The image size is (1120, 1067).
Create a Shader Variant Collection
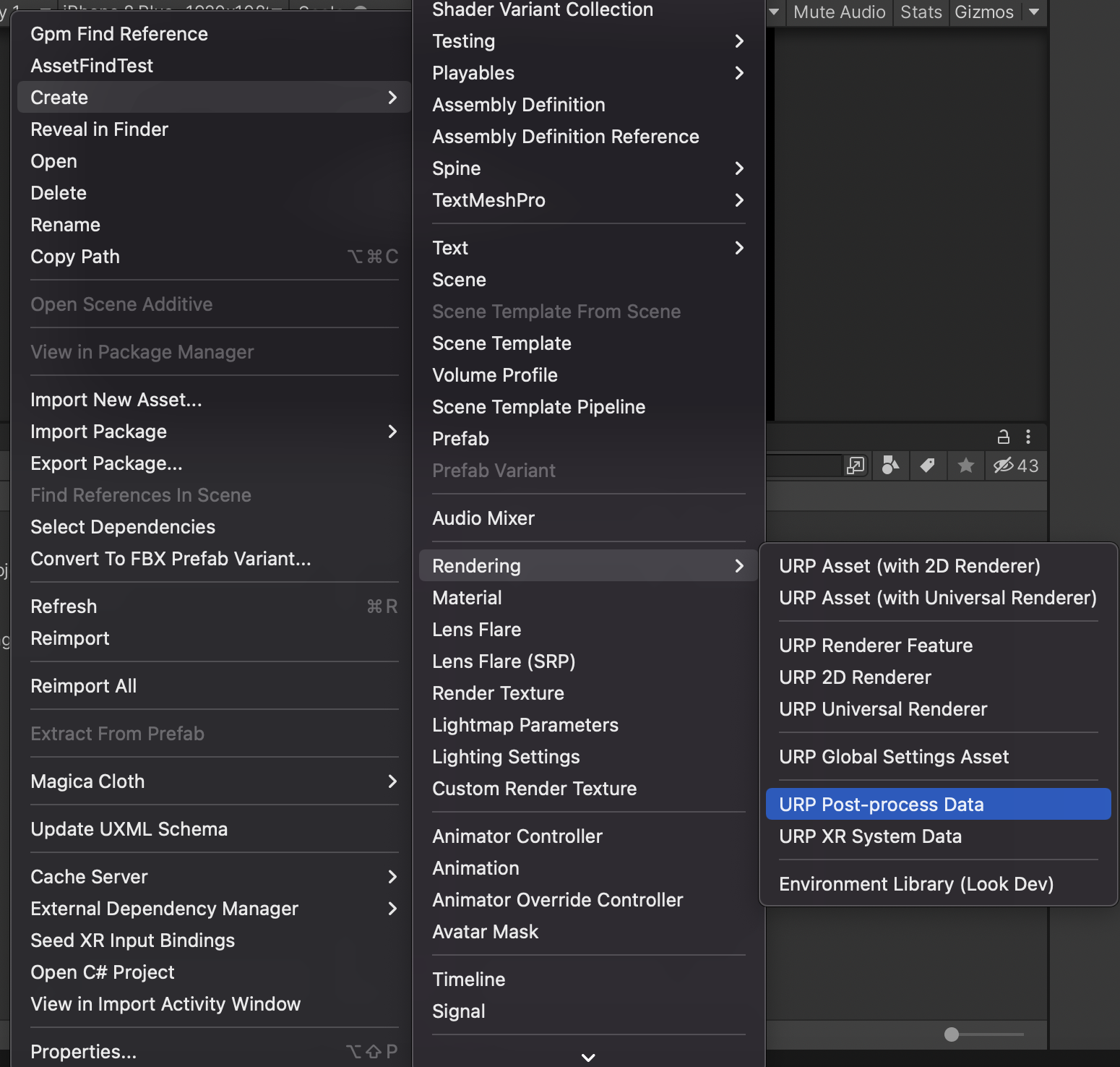coord(588,10)
